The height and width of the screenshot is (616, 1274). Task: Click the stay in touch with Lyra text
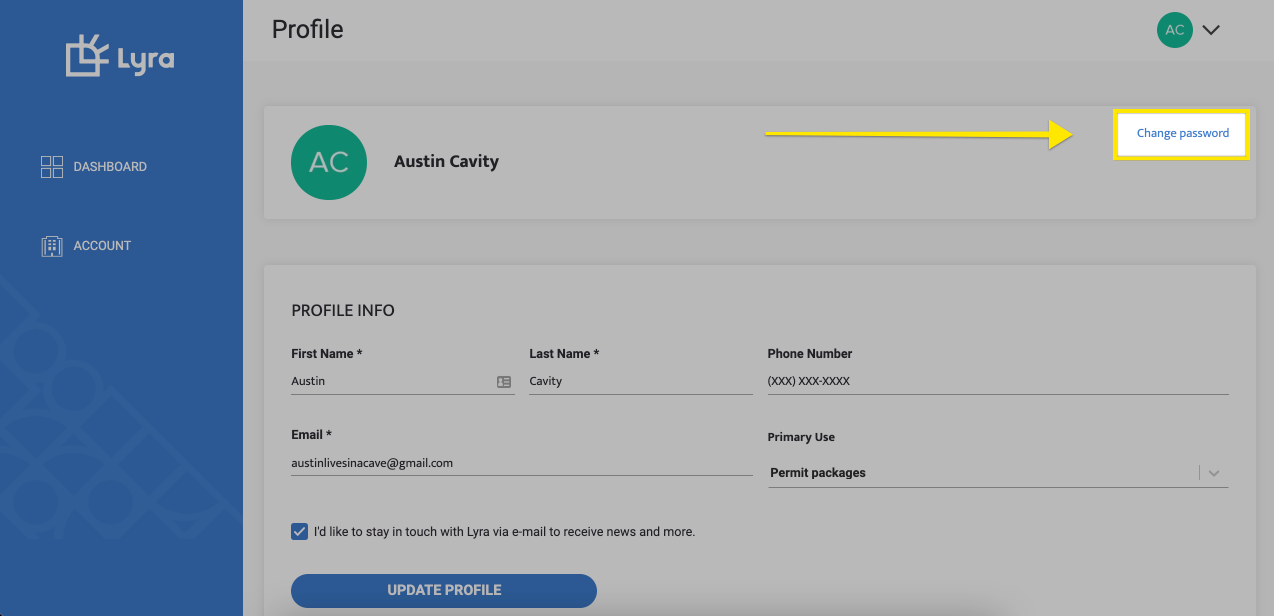(x=504, y=531)
